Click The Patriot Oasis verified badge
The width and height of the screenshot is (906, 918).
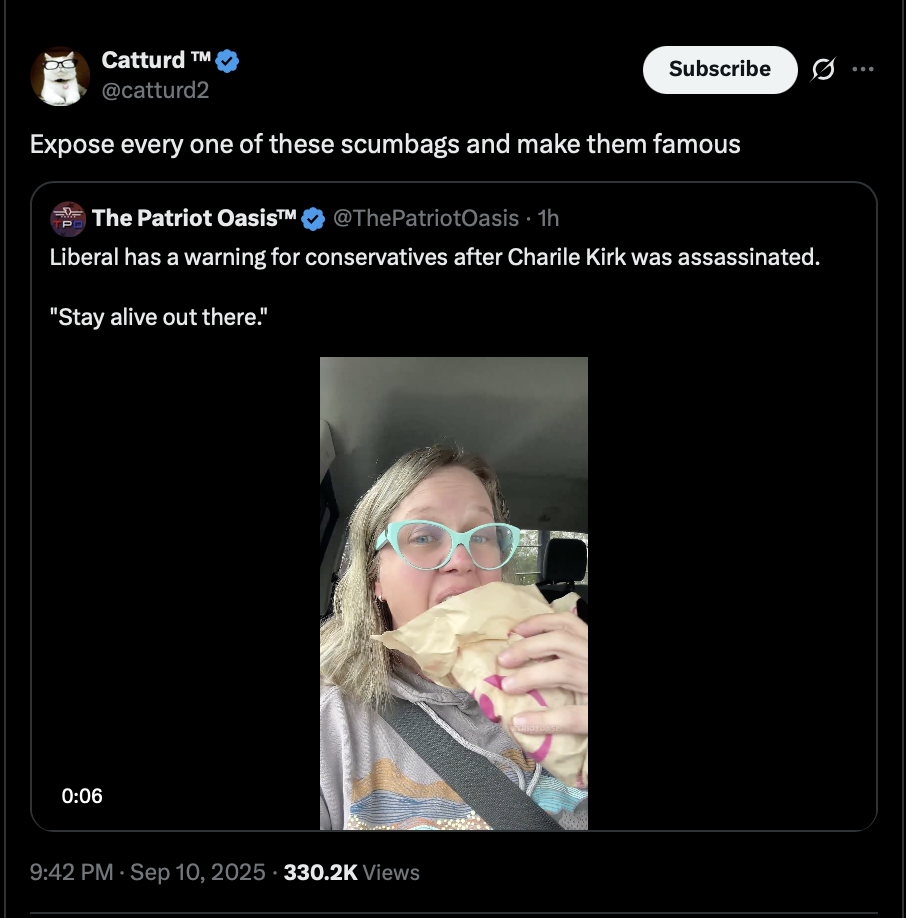(314, 218)
